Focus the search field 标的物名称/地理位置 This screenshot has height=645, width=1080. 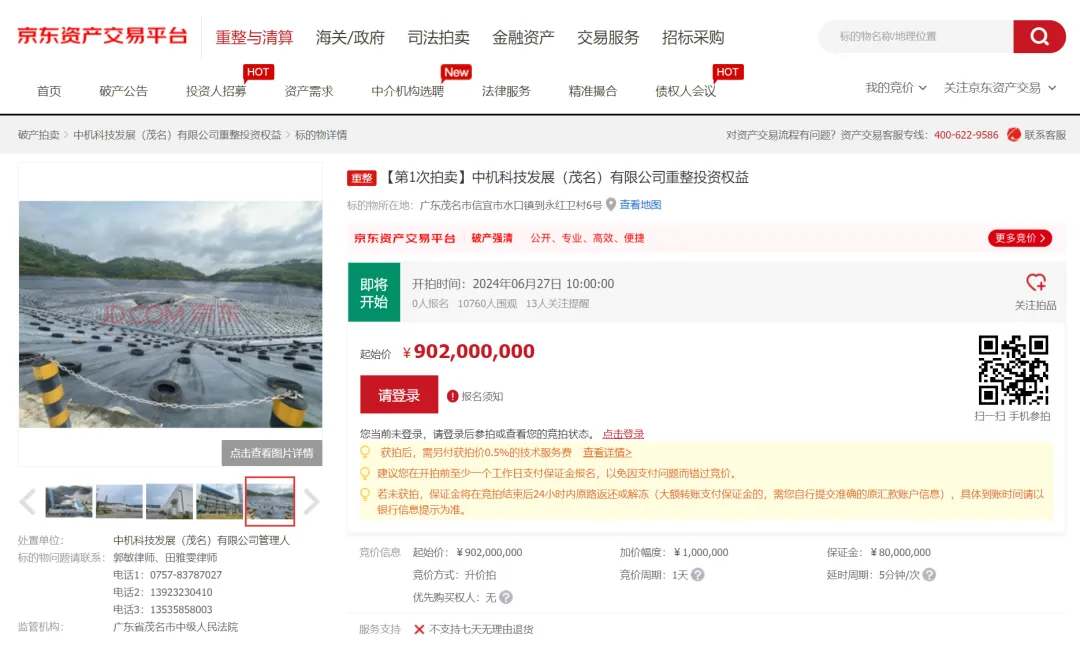tap(916, 37)
